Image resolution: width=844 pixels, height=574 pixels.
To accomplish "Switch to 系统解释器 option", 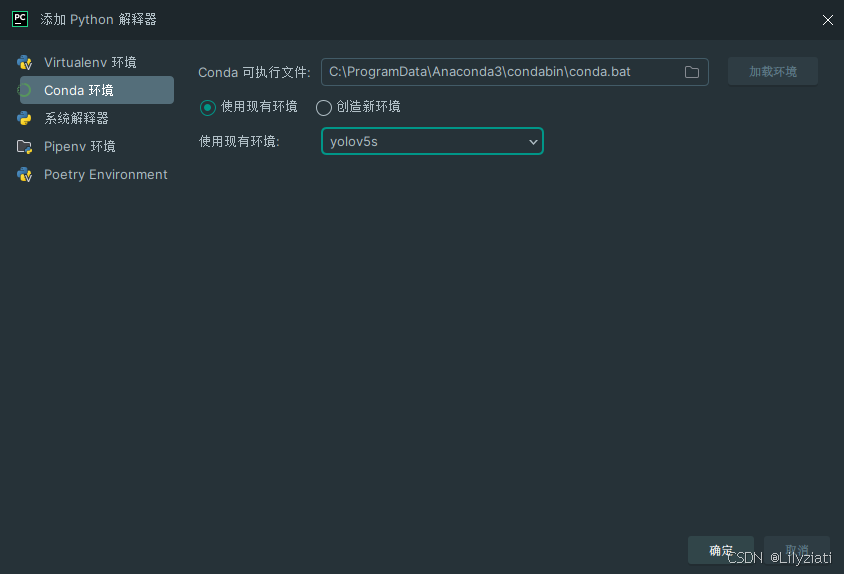I will (x=76, y=118).
